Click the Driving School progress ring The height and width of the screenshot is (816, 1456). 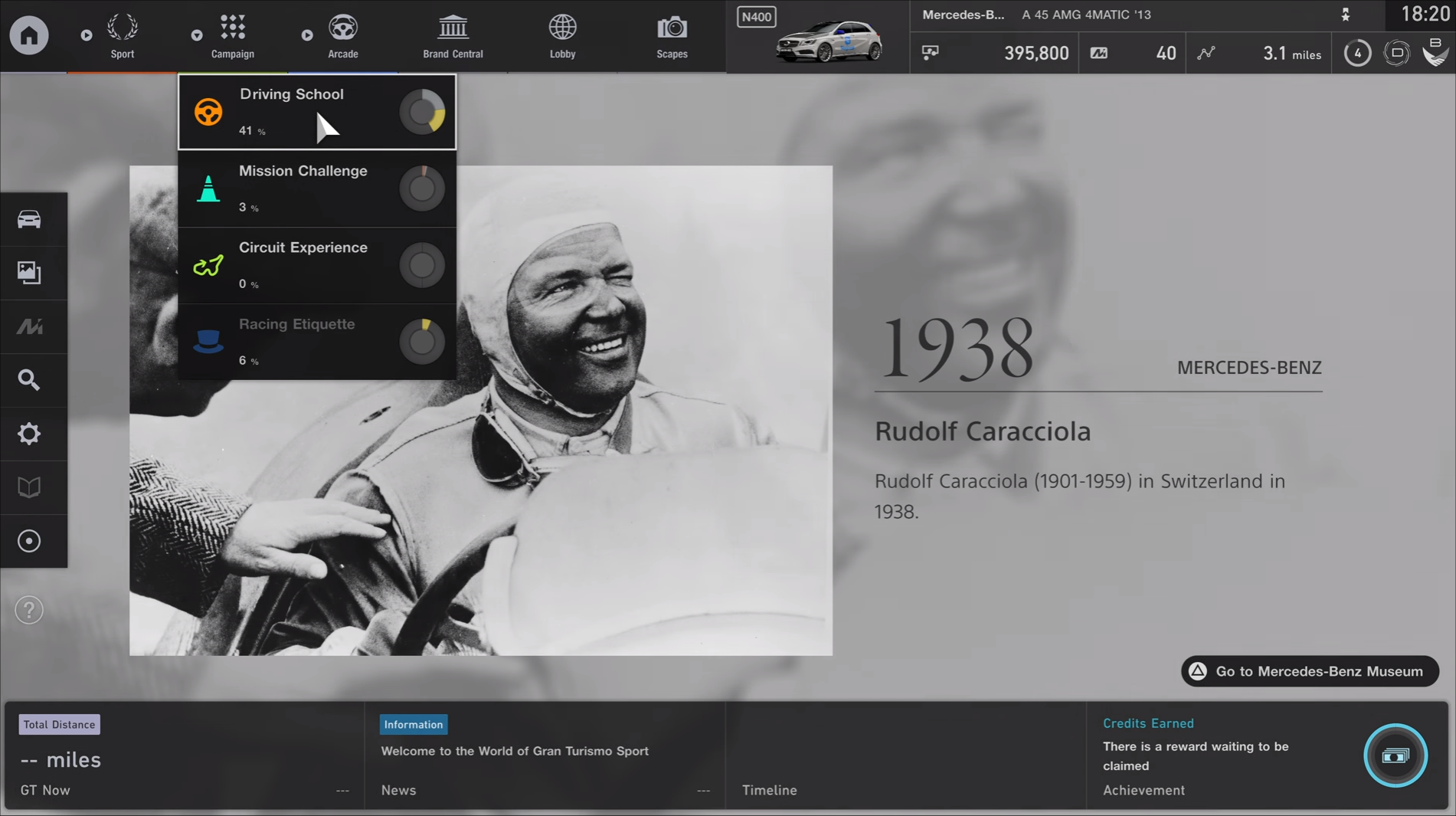[x=422, y=112]
